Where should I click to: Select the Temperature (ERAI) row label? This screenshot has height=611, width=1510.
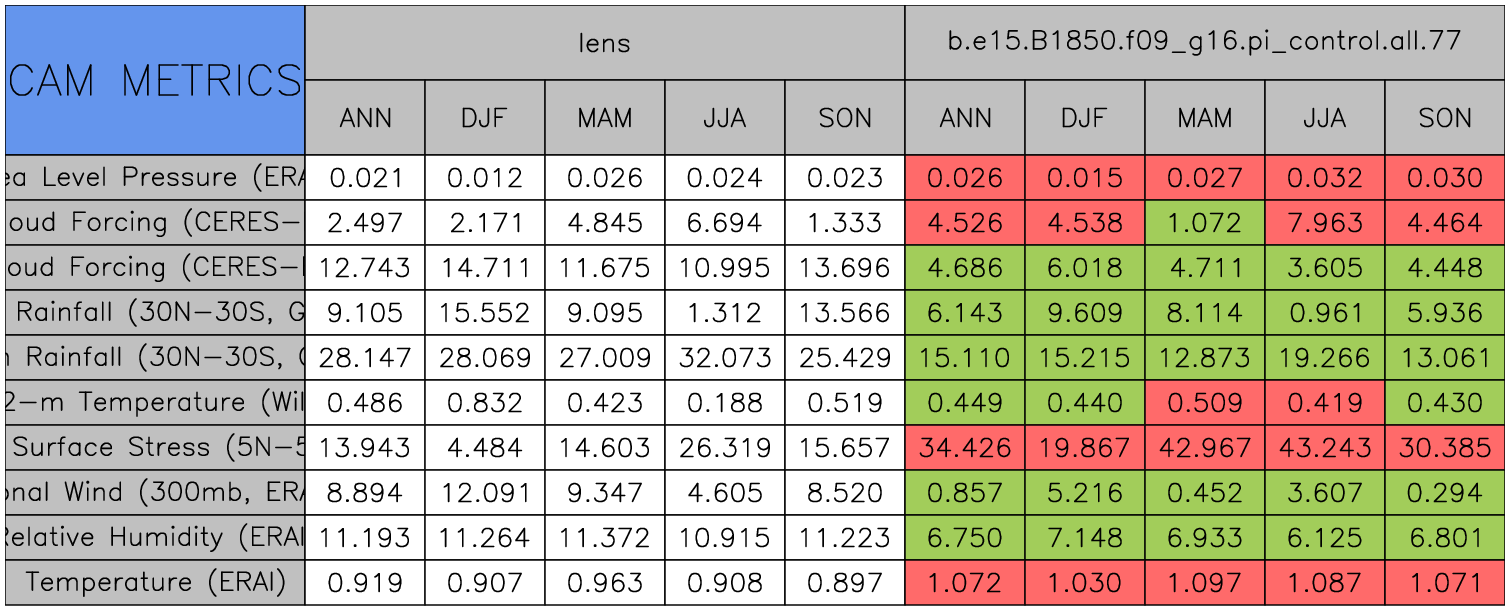(x=155, y=582)
